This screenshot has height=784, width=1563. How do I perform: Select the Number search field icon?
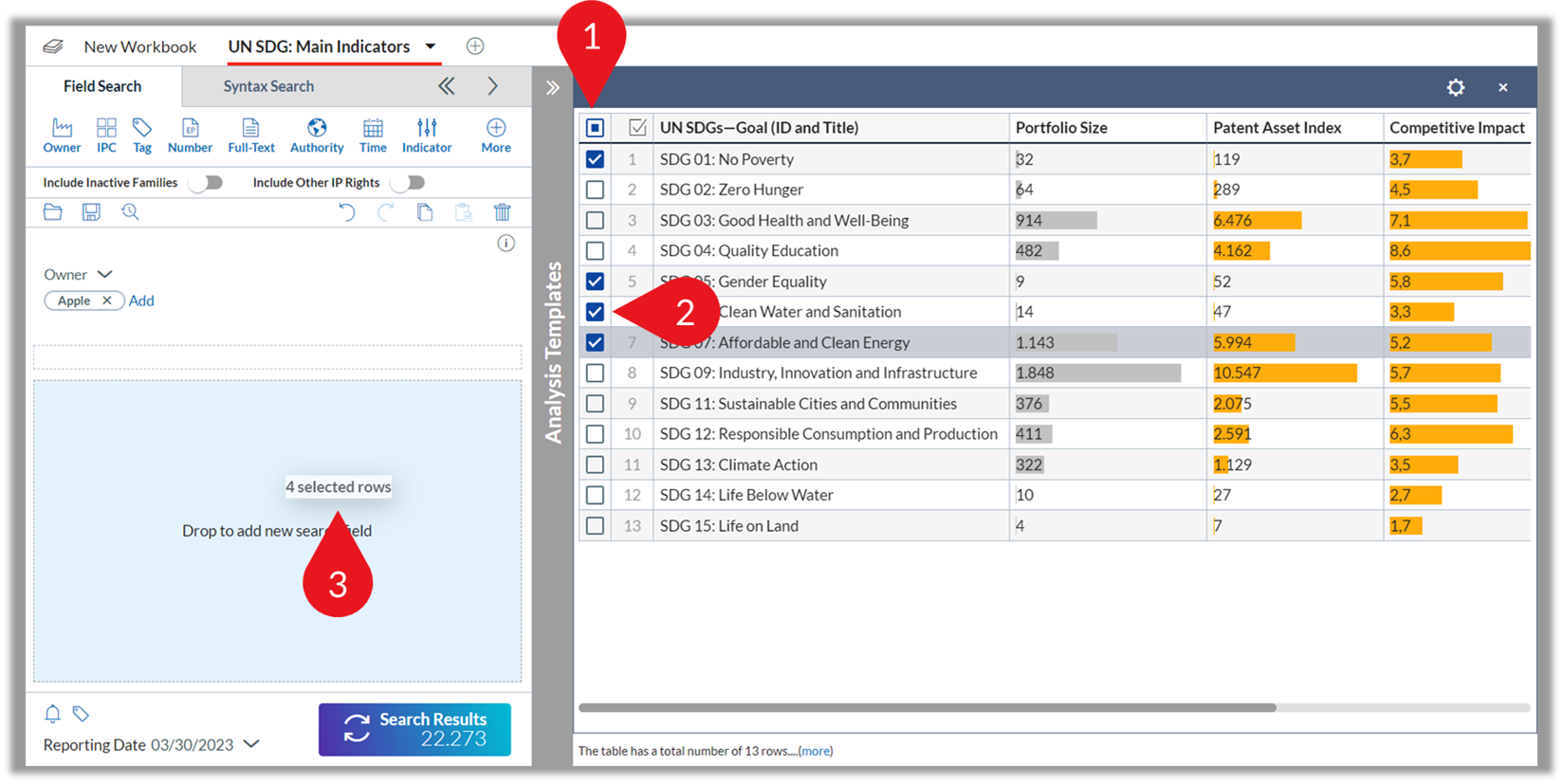(190, 135)
